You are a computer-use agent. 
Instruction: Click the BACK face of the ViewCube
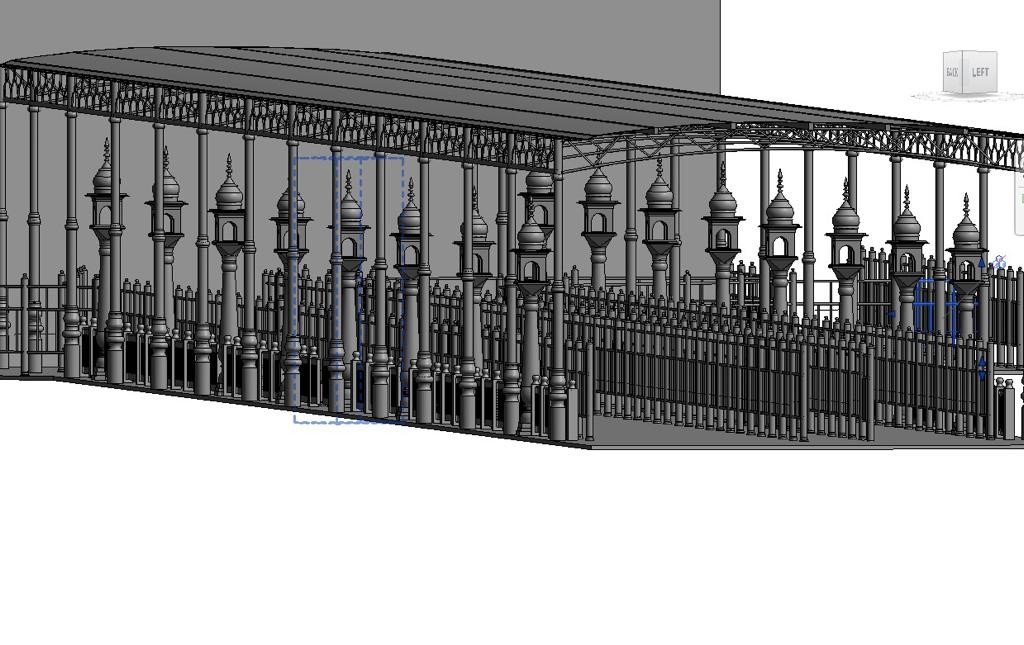(x=952, y=73)
